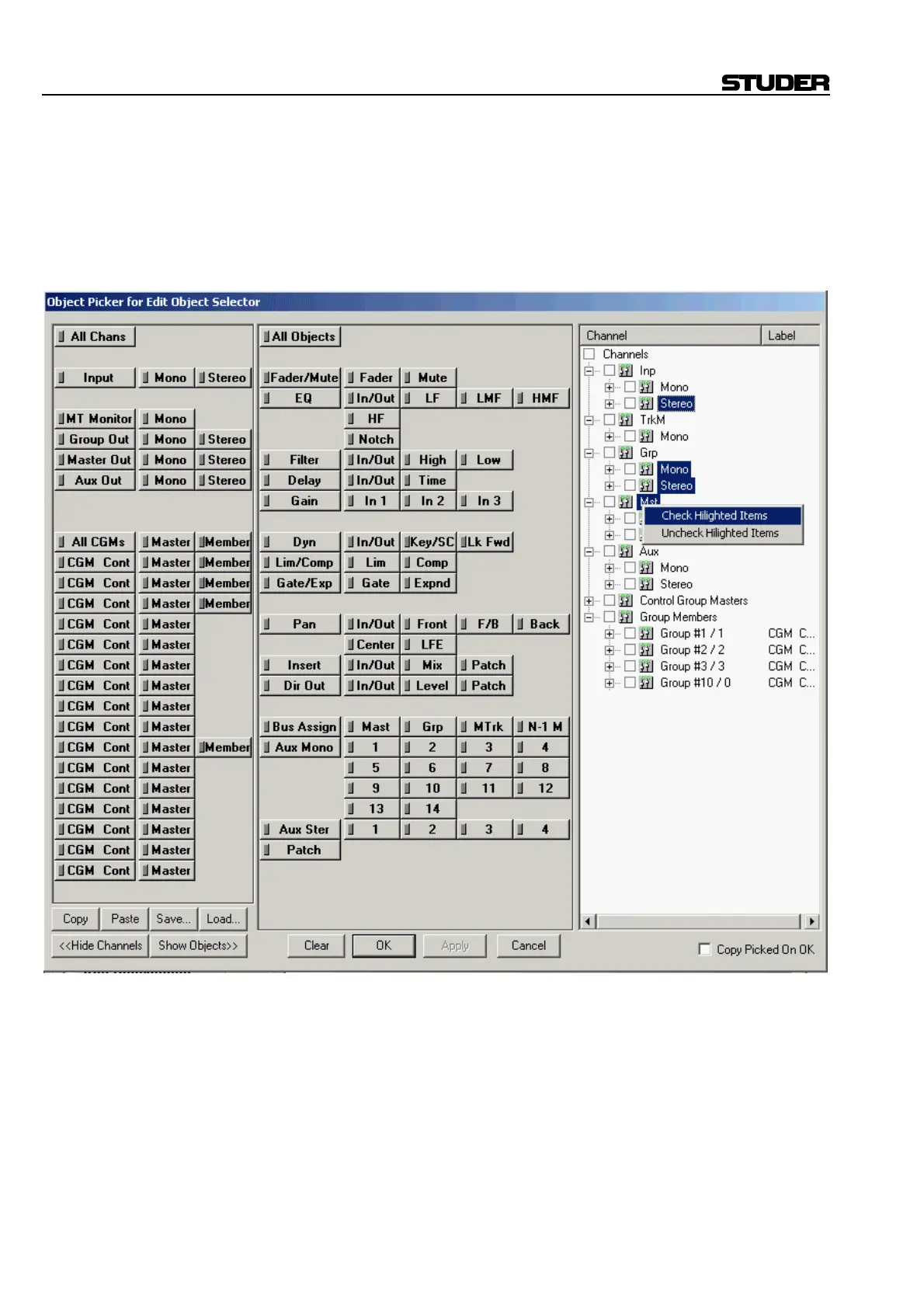Toggle the Notch EQ button

[x=372, y=440]
